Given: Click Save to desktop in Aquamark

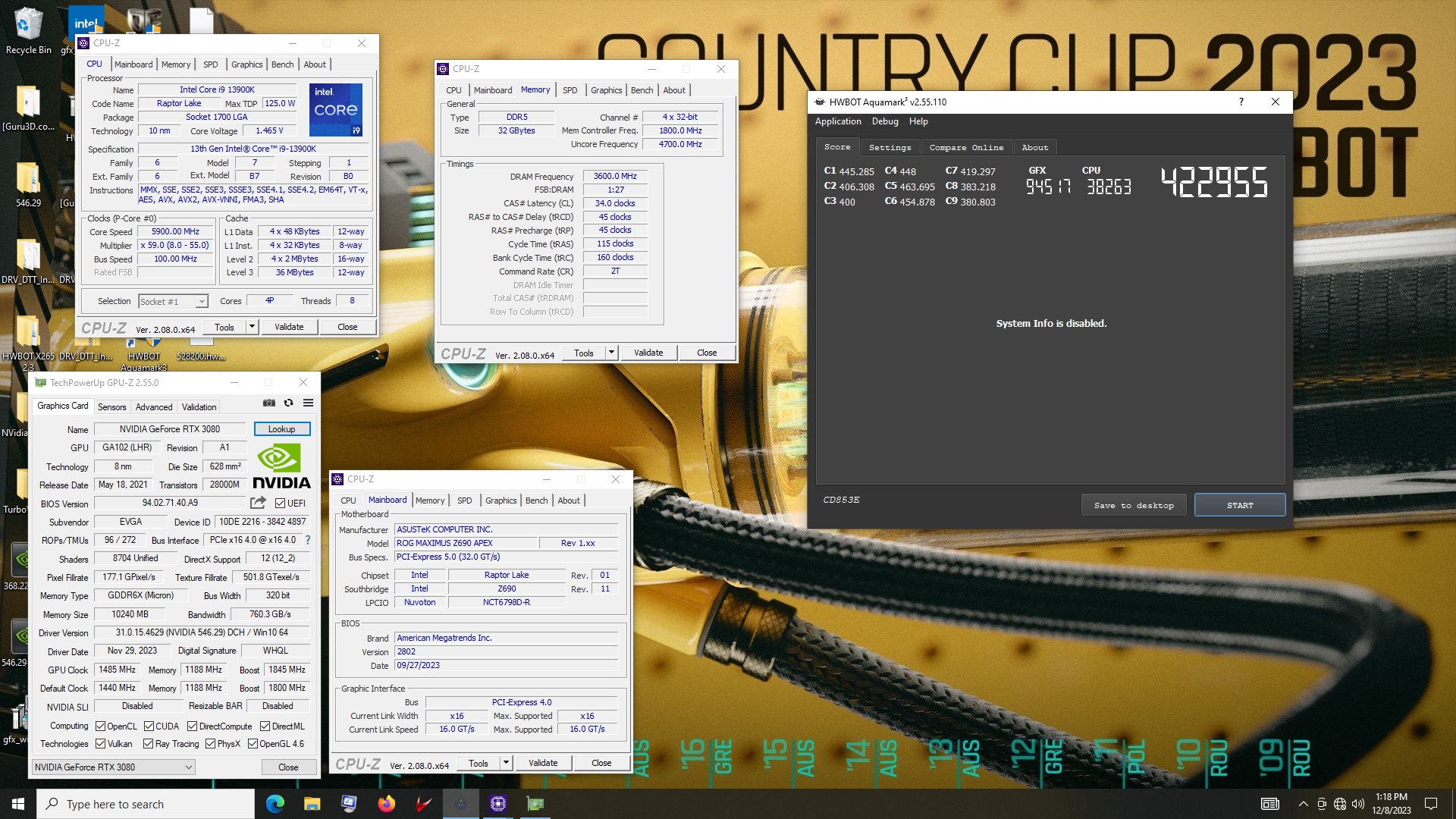Looking at the screenshot, I should click(x=1134, y=505).
